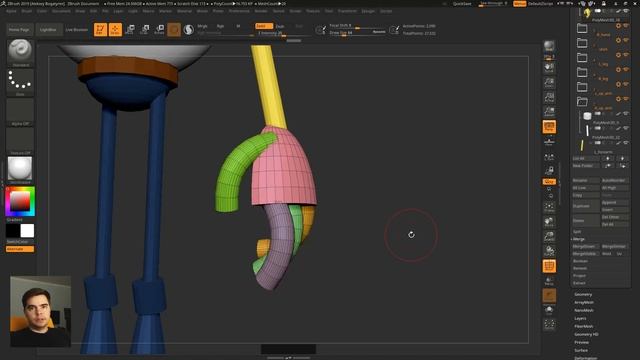Select the Move transform icon in top shelf

point(130,29)
